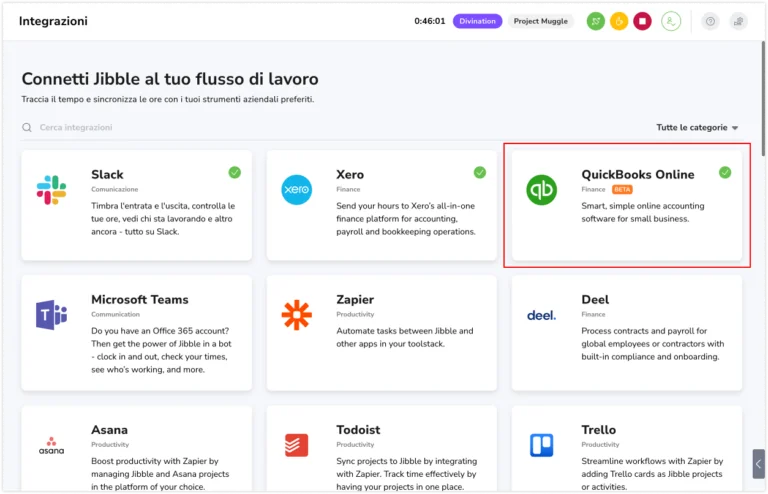This screenshot has height=494, width=768.
Task: Click Xero's green connected checkmark
Action: point(480,172)
